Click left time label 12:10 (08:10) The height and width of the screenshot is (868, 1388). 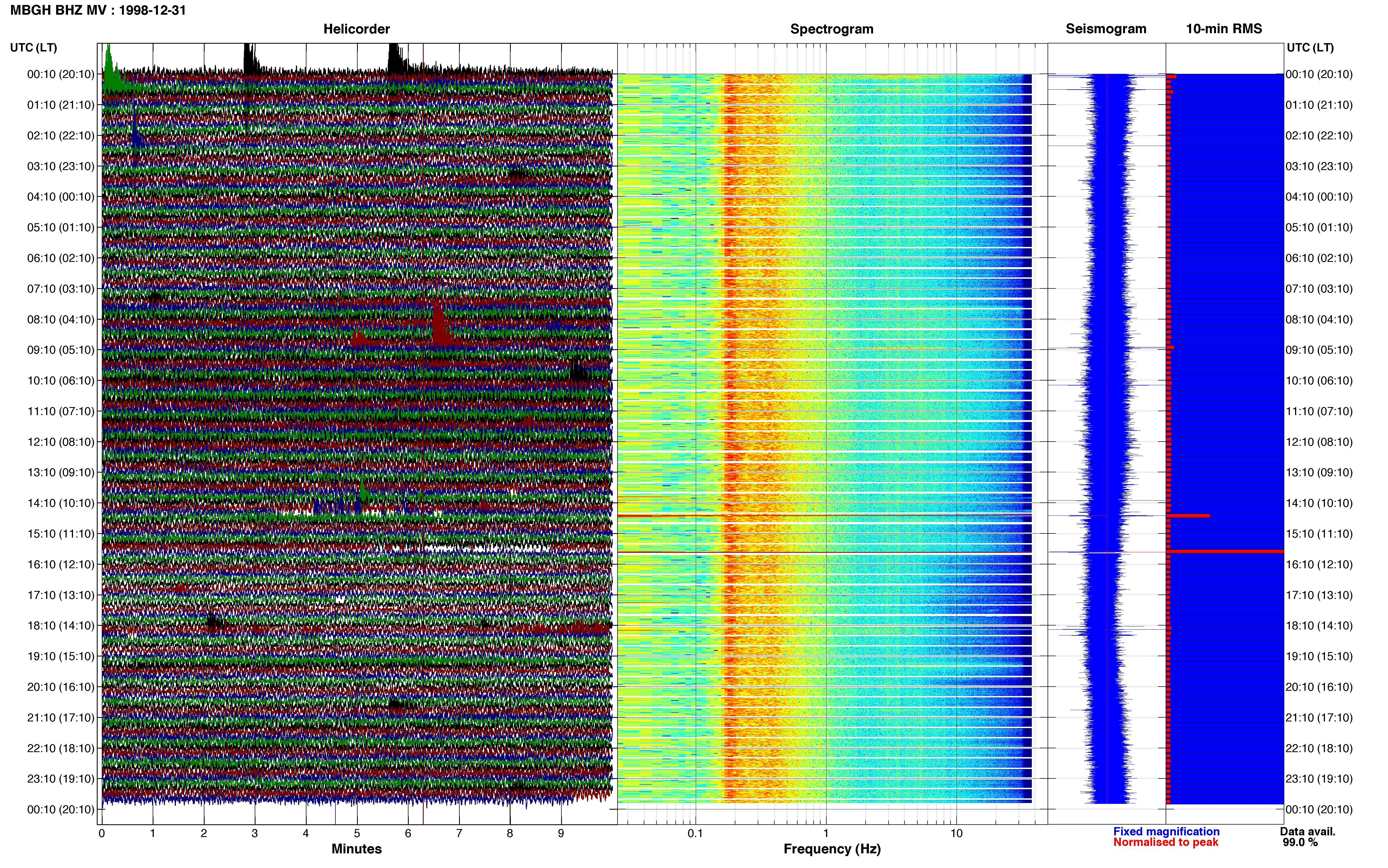coord(61,442)
